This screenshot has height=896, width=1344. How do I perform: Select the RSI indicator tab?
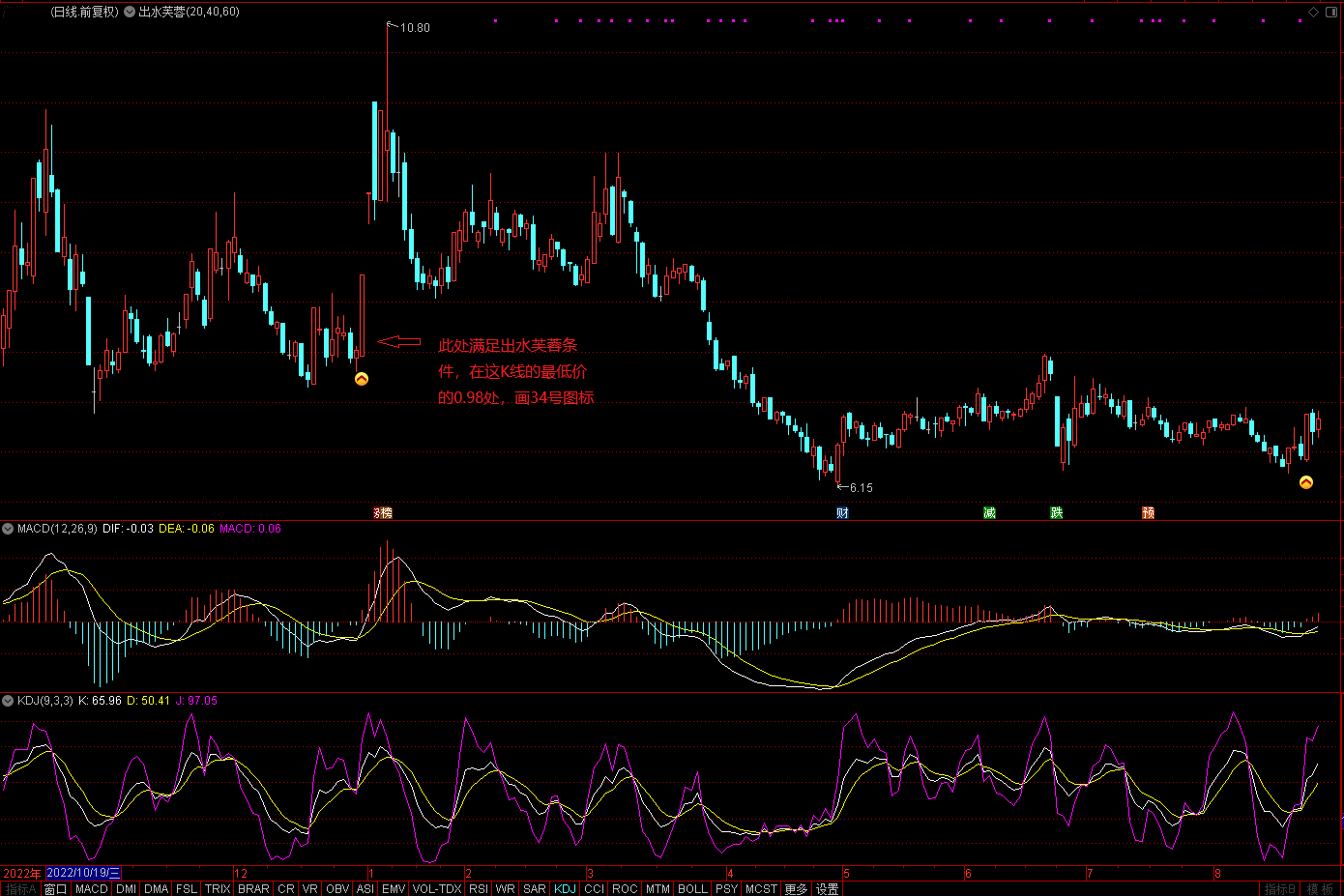tap(478, 888)
